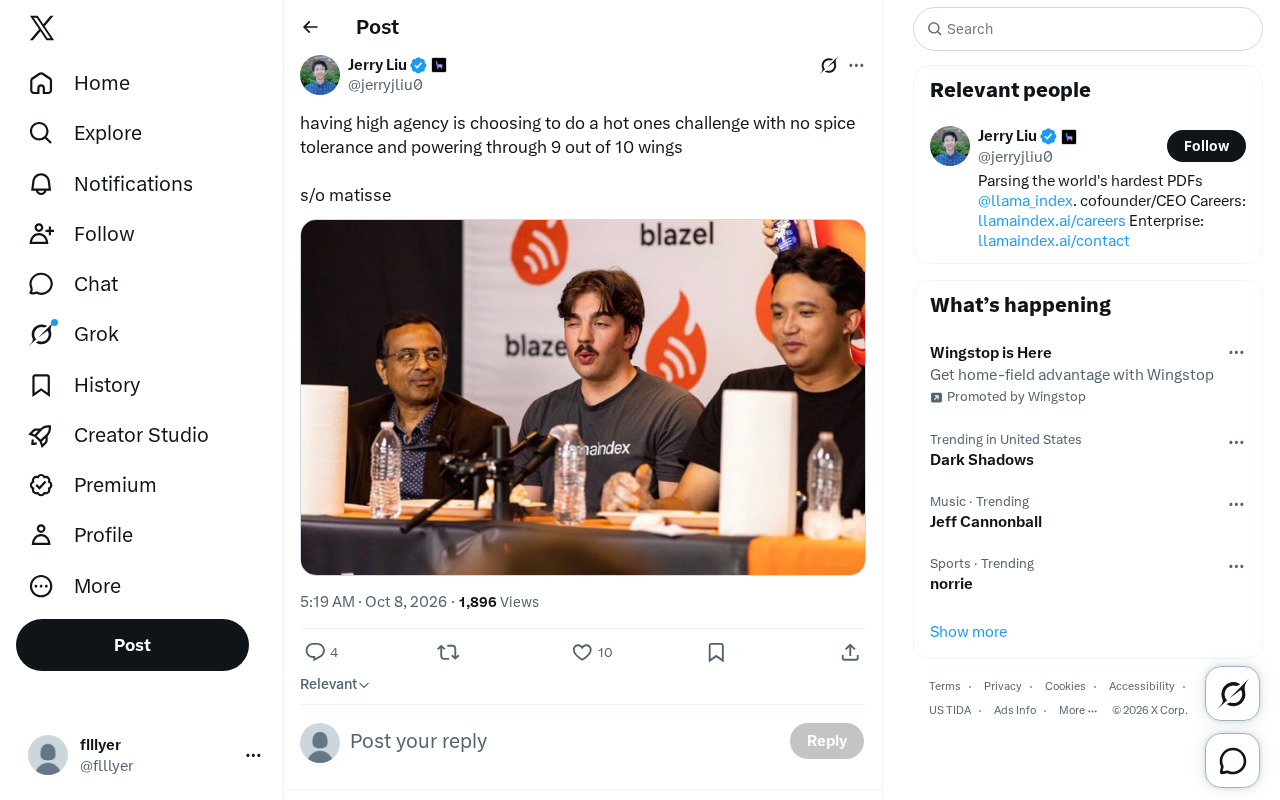This screenshot has width=1280, height=800.
Task: Click the Search input field
Action: tap(1088, 29)
